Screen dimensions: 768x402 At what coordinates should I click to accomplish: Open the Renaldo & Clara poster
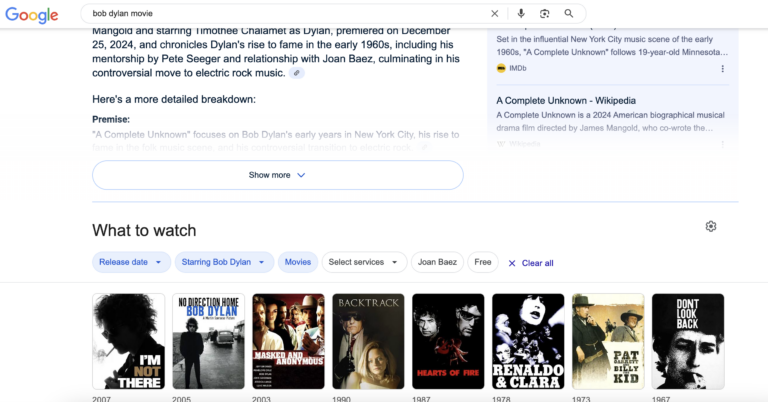(528, 341)
